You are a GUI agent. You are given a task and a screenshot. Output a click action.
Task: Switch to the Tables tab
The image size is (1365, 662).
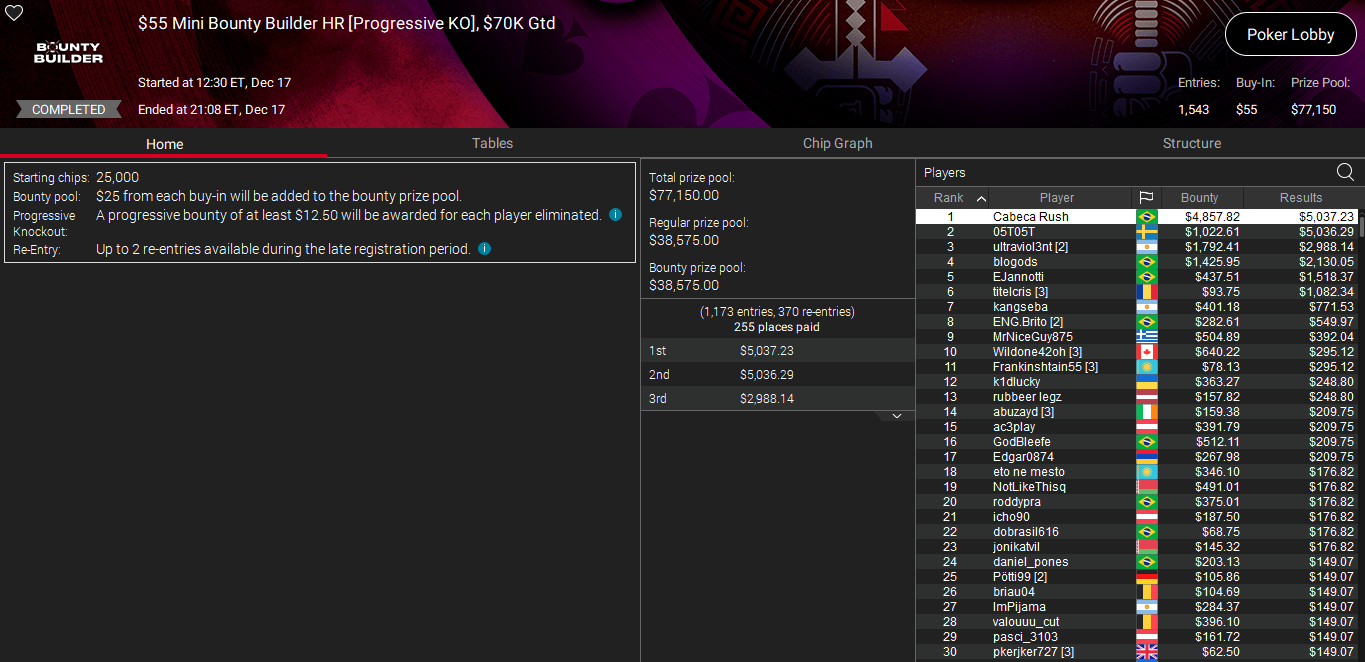point(492,143)
